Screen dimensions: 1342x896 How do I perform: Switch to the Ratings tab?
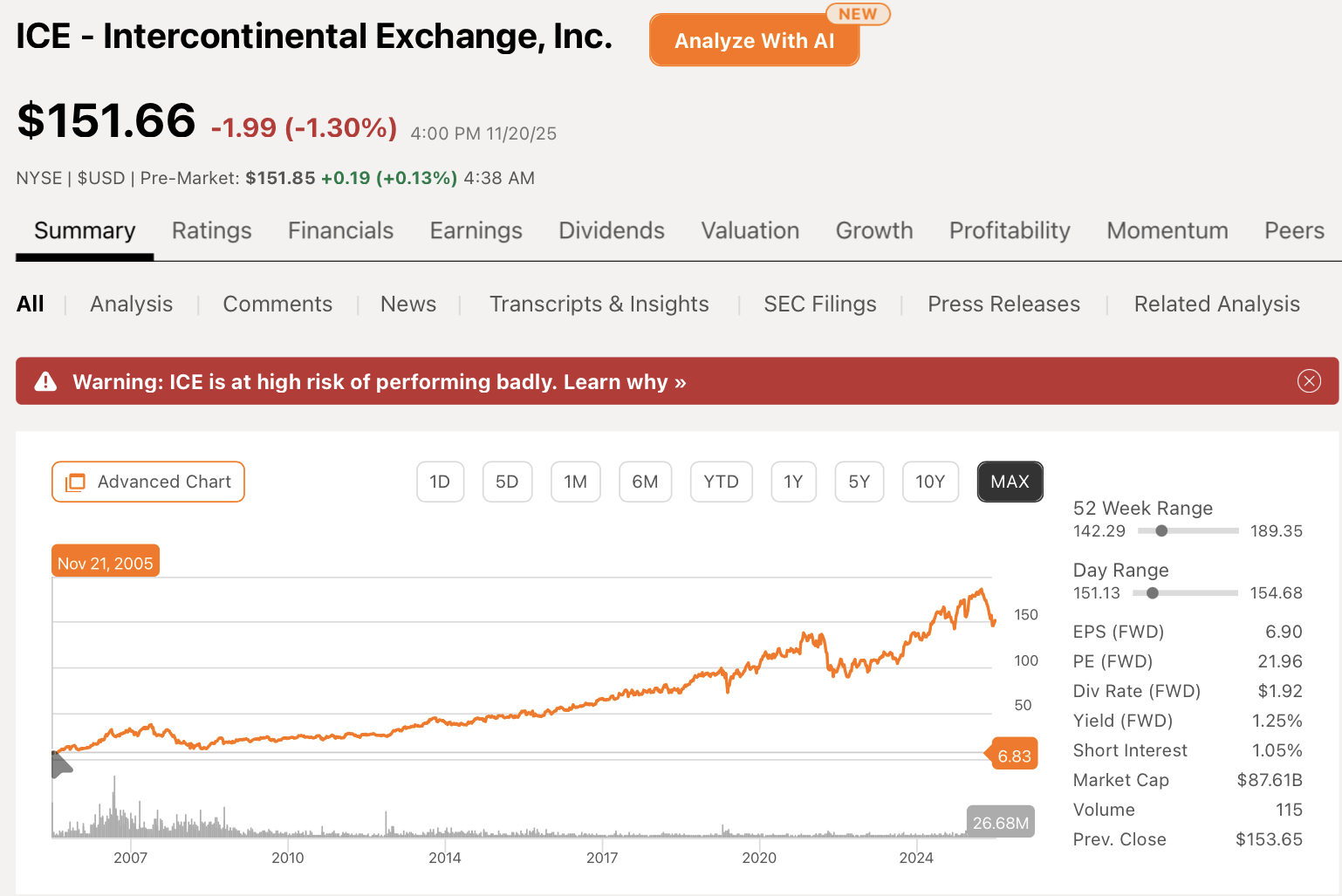[x=211, y=230]
